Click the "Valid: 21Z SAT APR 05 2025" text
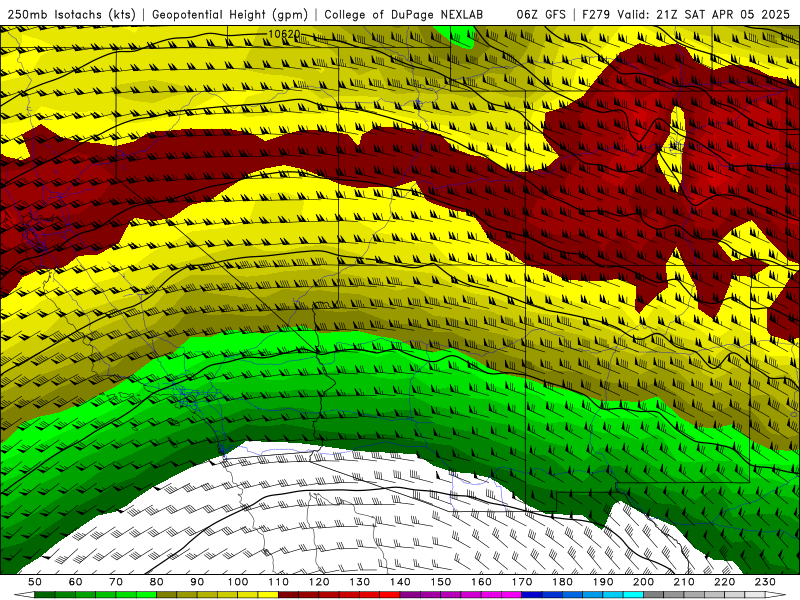 [703, 15]
